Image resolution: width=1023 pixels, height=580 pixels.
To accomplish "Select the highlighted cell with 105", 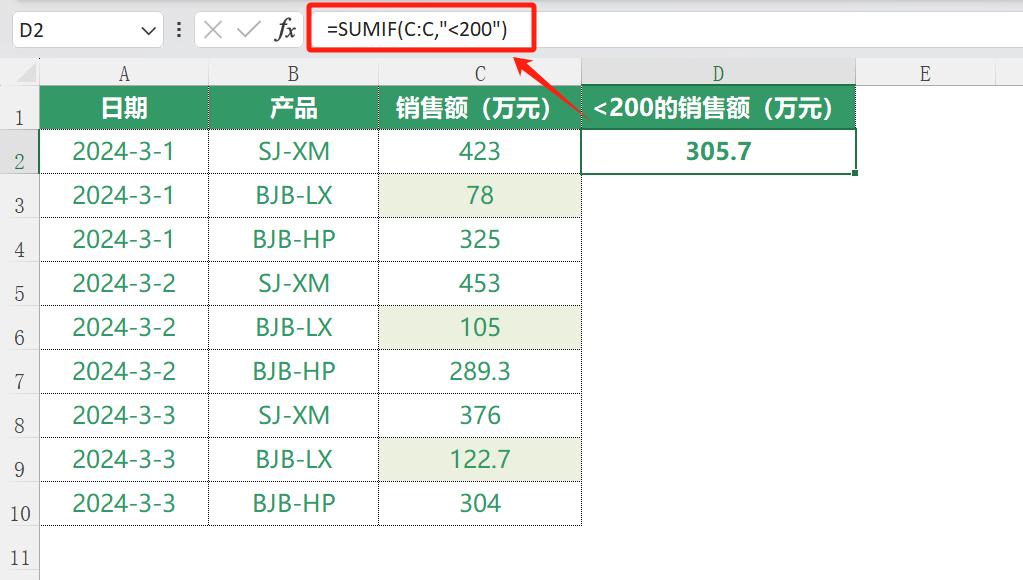I will click(480, 328).
